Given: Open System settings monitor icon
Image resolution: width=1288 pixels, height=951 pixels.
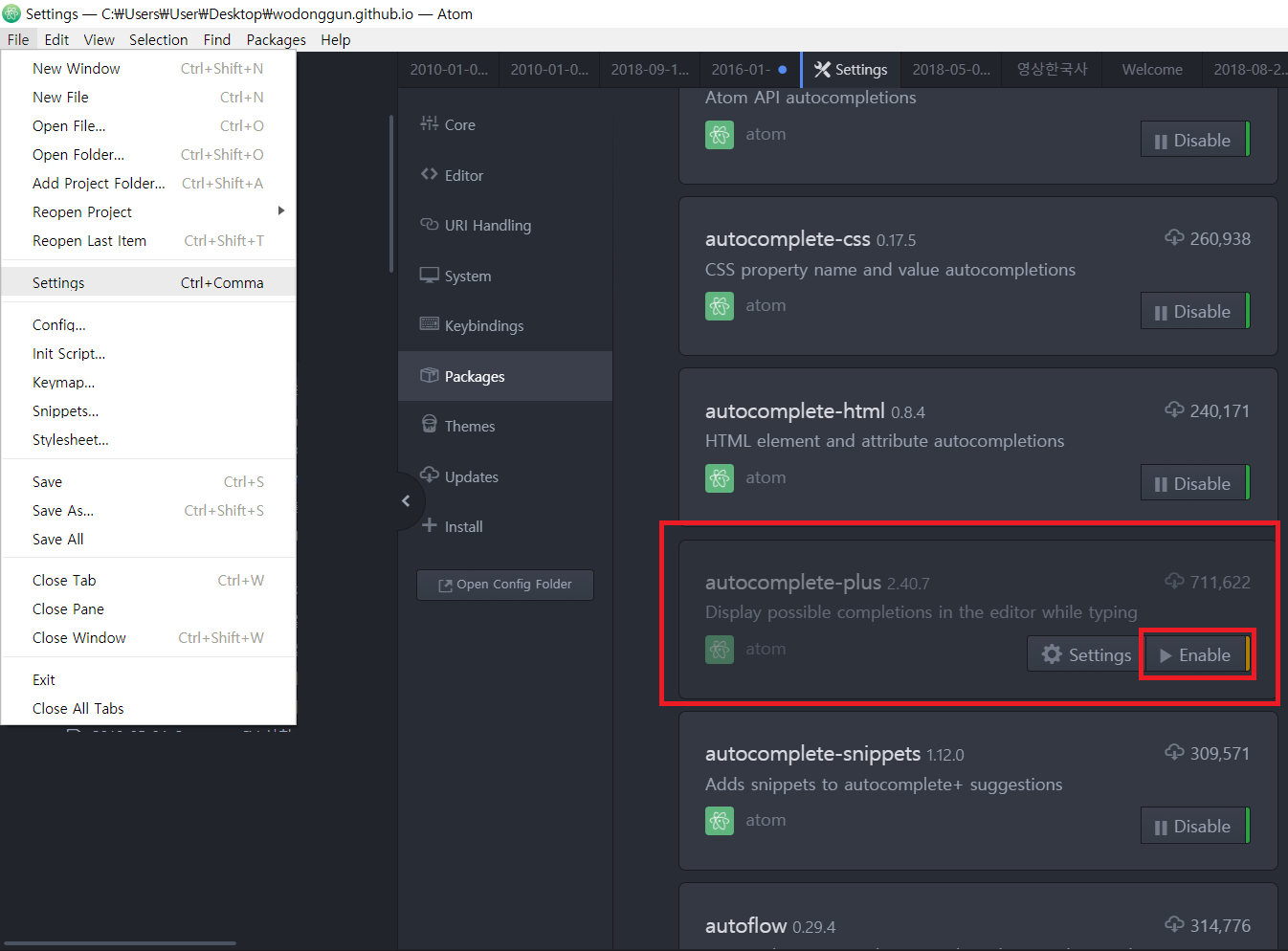Looking at the screenshot, I should pyautogui.click(x=429, y=275).
